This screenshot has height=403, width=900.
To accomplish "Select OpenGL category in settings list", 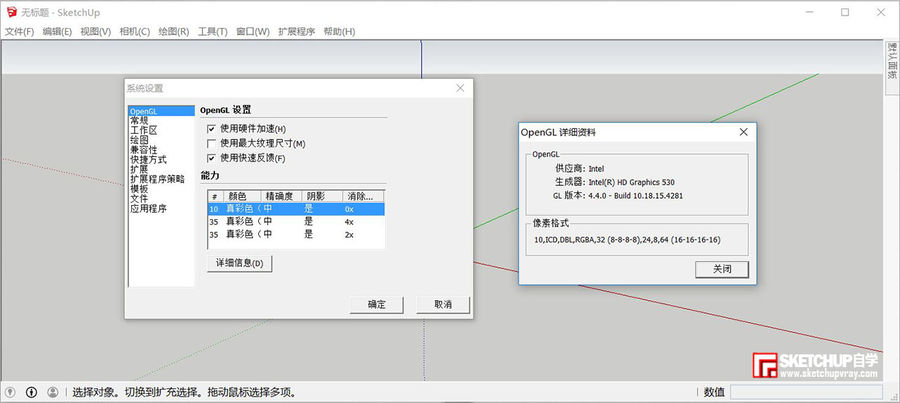I will point(162,111).
